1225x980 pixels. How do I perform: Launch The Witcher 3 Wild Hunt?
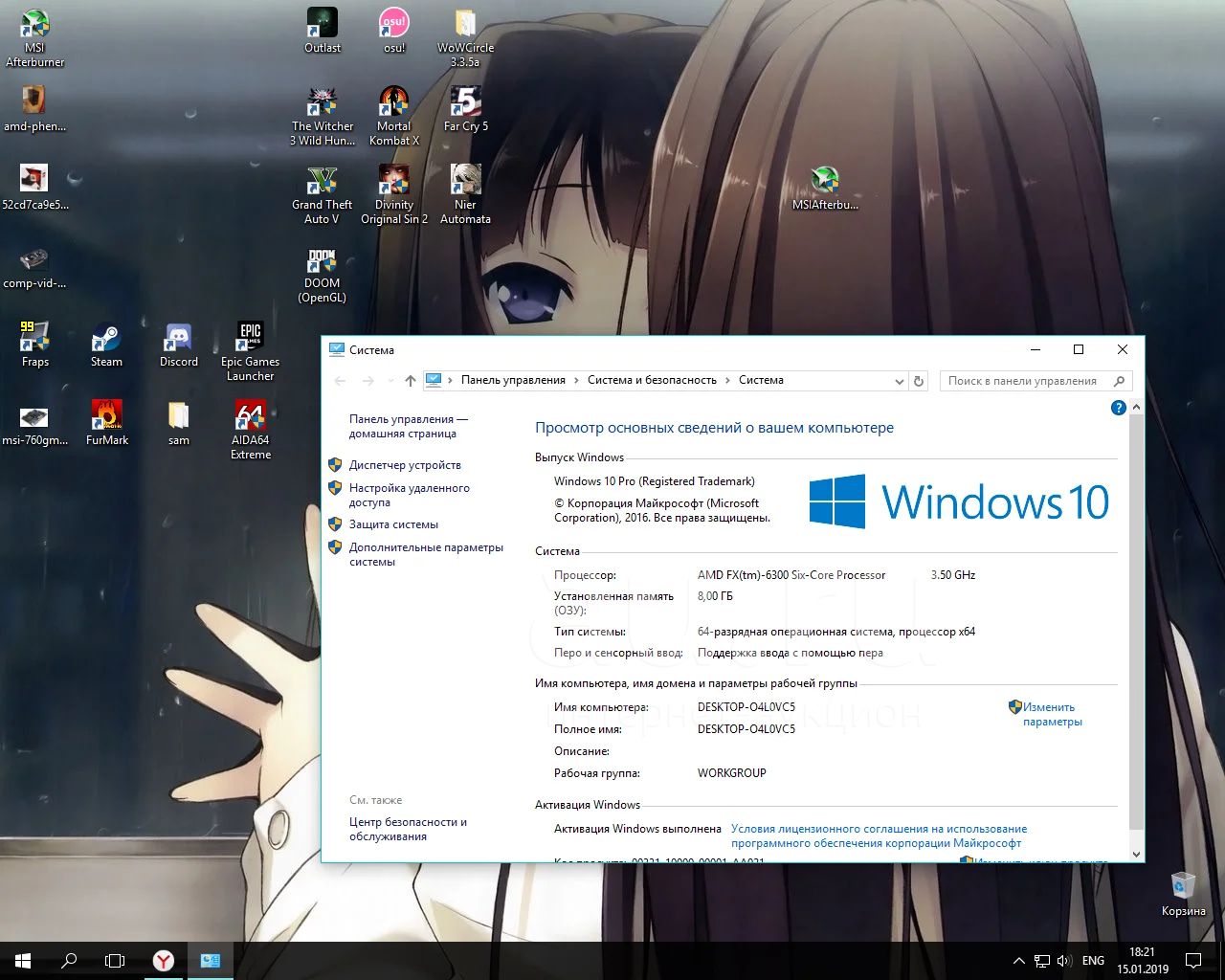323,116
